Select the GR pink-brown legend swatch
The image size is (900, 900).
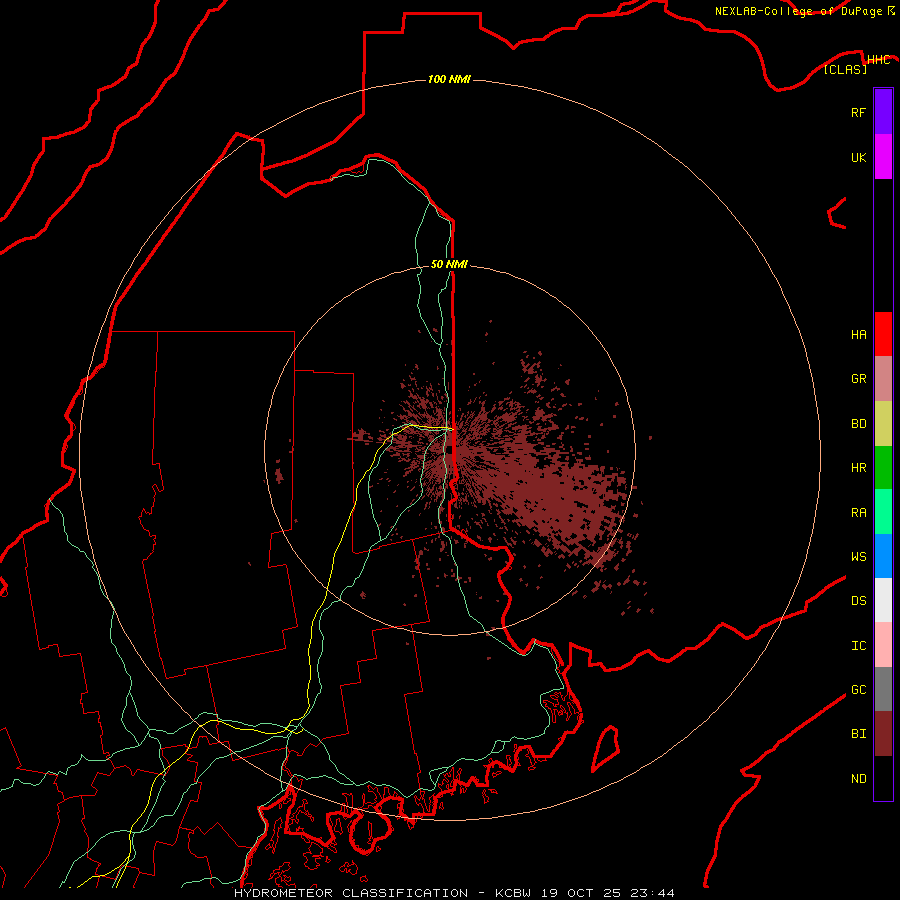click(x=883, y=379)
